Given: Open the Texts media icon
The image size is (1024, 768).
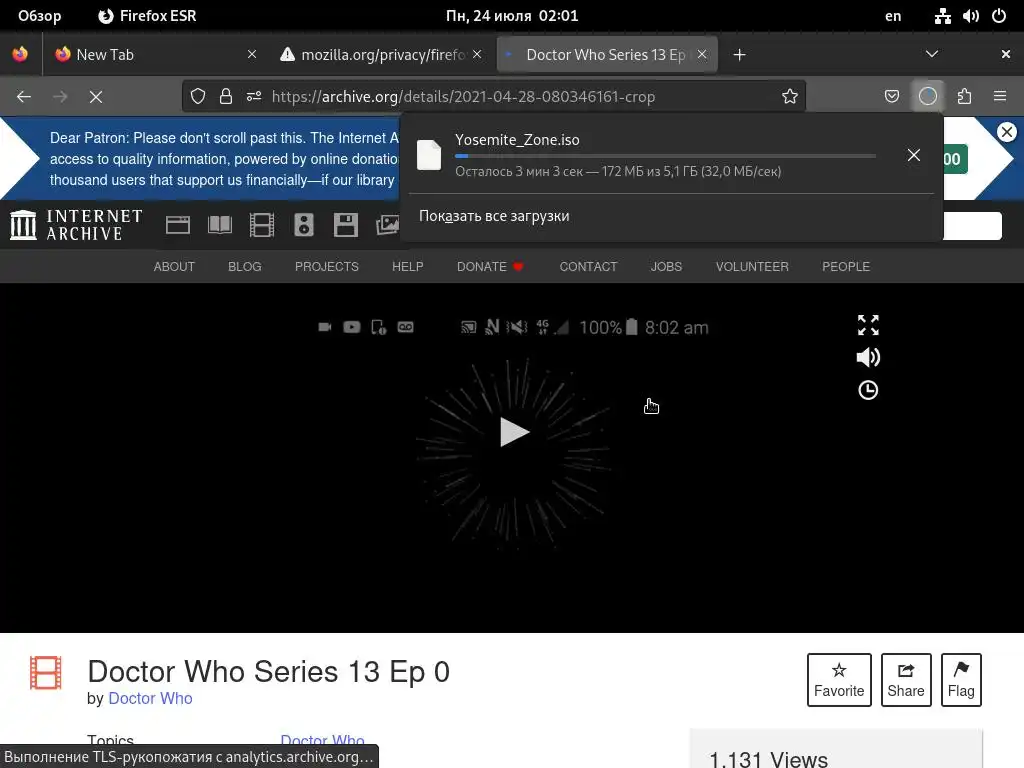Looking at the screenshot, I should 220,225.
